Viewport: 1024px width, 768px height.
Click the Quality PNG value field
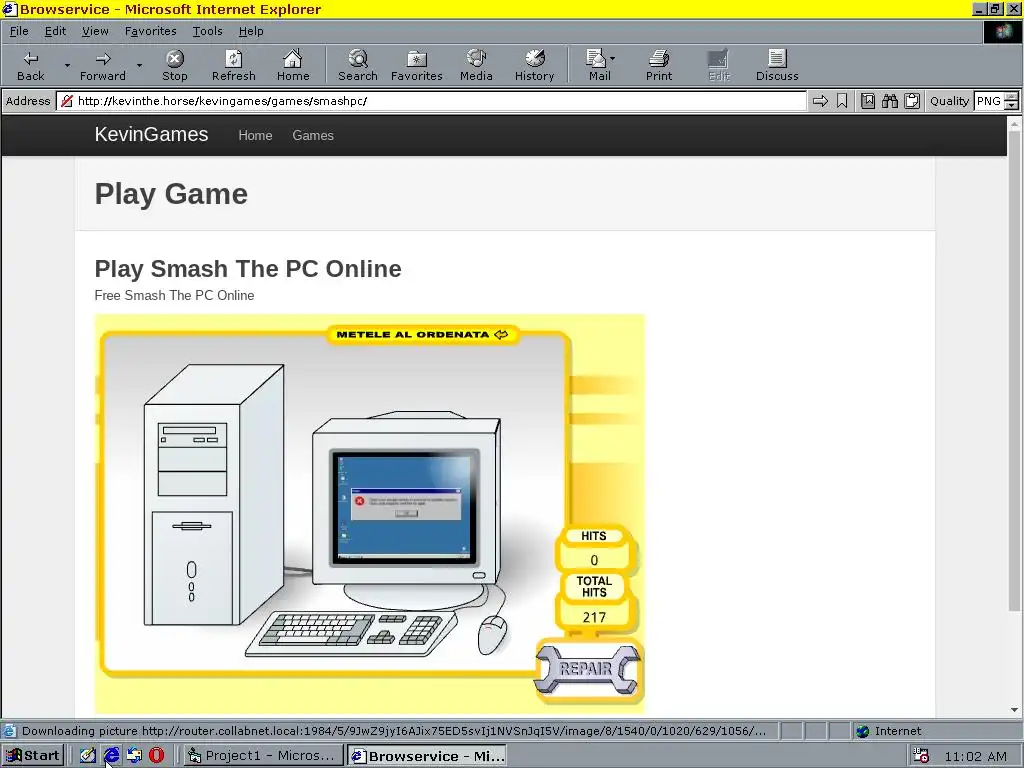coord(989,101)
